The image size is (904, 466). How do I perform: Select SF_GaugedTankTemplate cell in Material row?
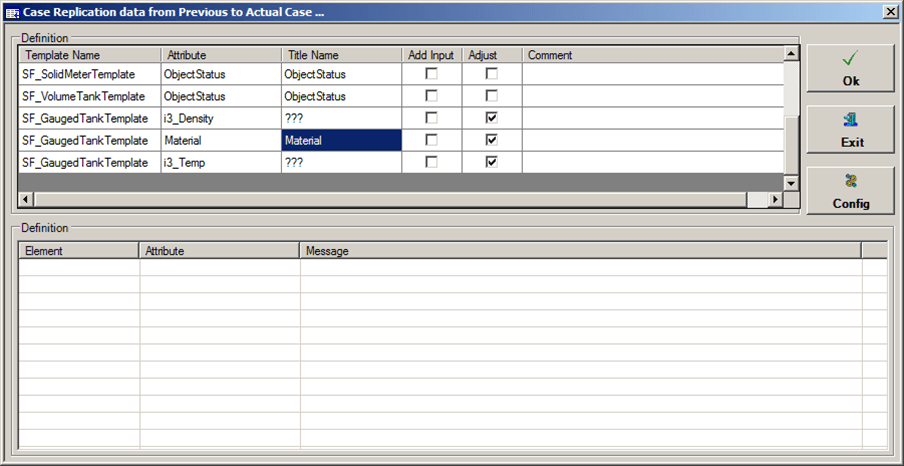tap(90, 140)
